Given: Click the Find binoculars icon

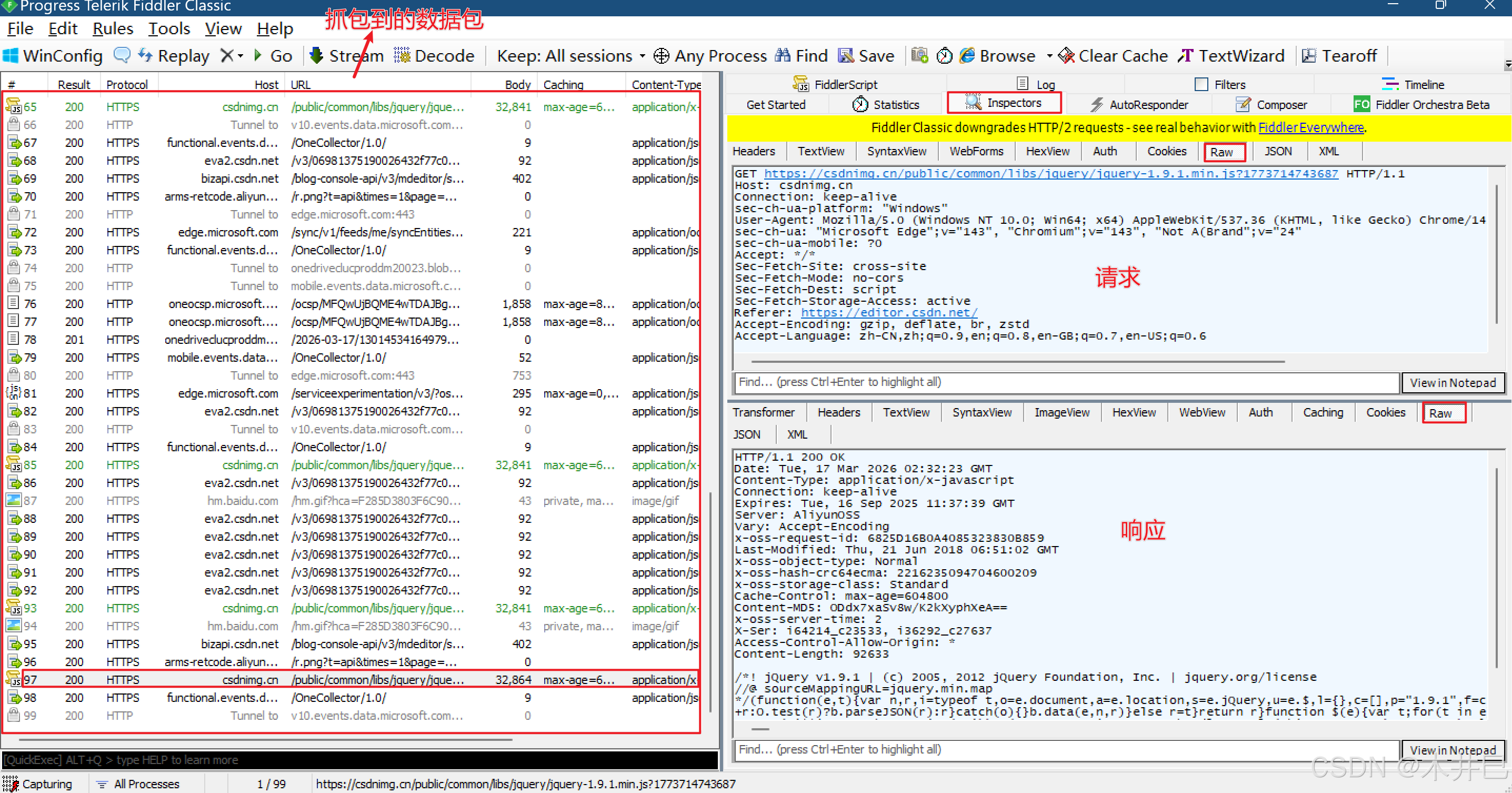Looking at the screenshot, I should click(783, 55).
